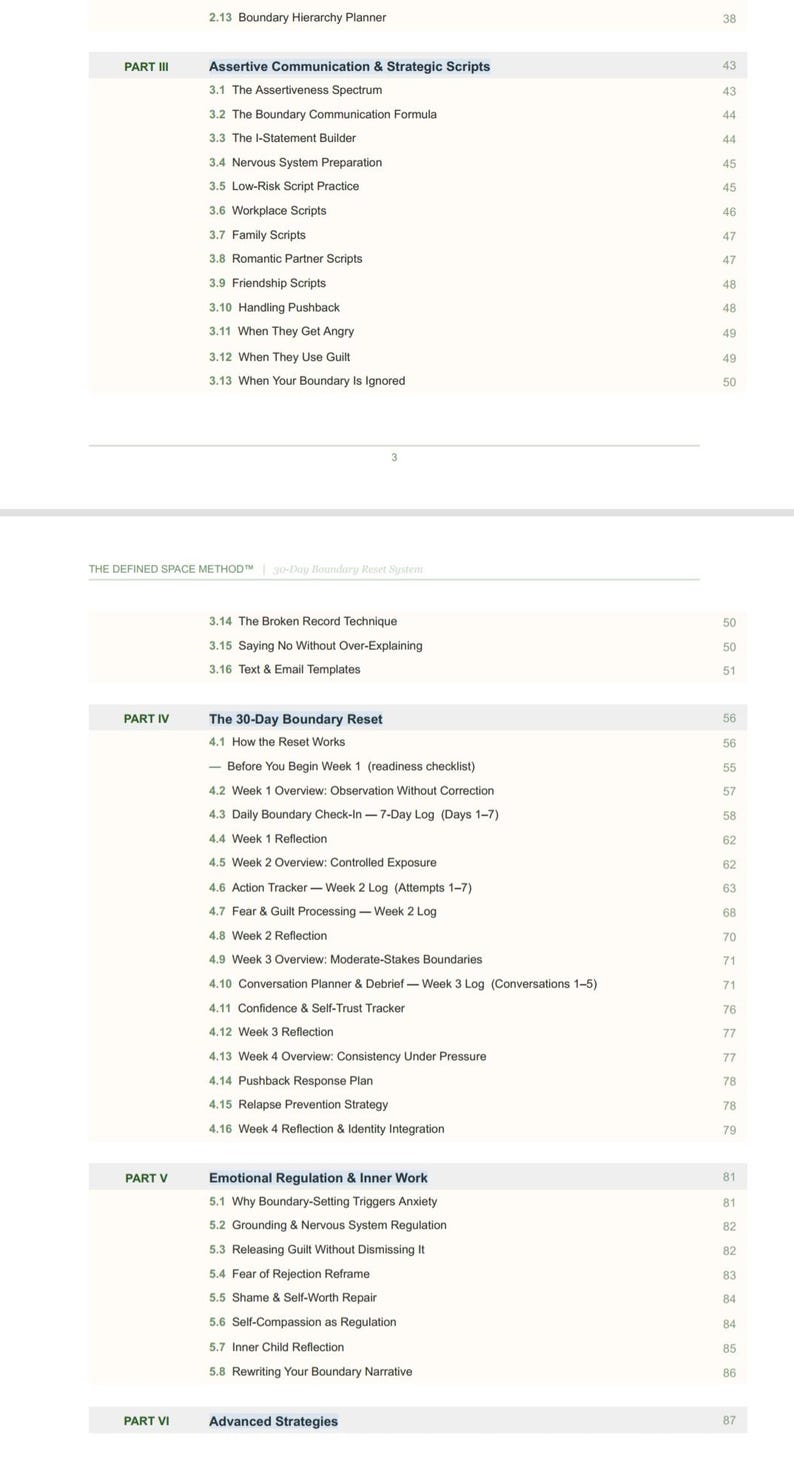
Task: Open The 30-Day Boundary Reset heading
Action: coord(295,719)
